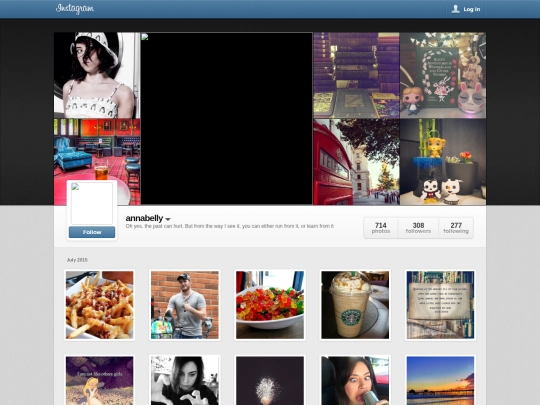Open the woman drinking from can photo
This screenshot has height=405, width=540.
tap(355, 381)
